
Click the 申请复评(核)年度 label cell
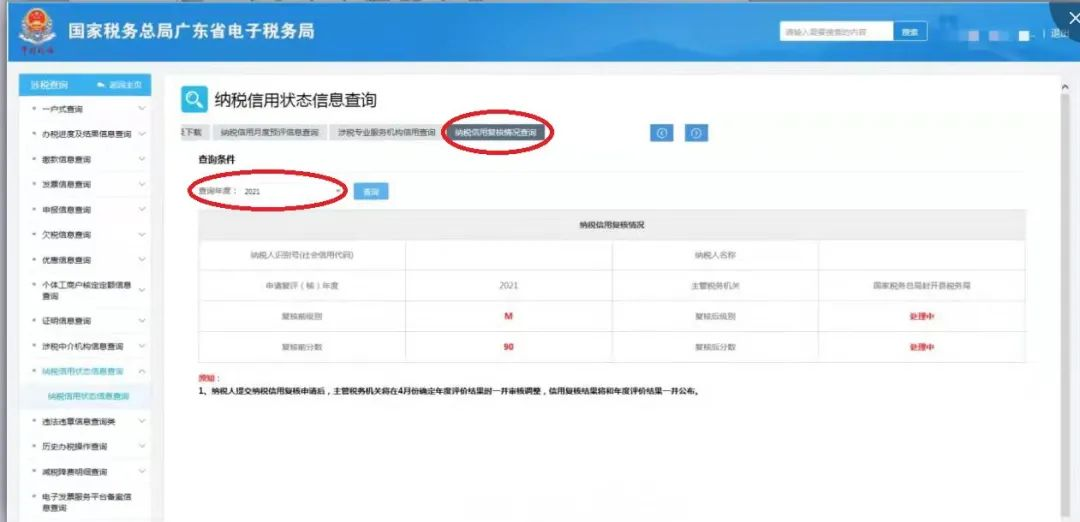click(302, 285)
